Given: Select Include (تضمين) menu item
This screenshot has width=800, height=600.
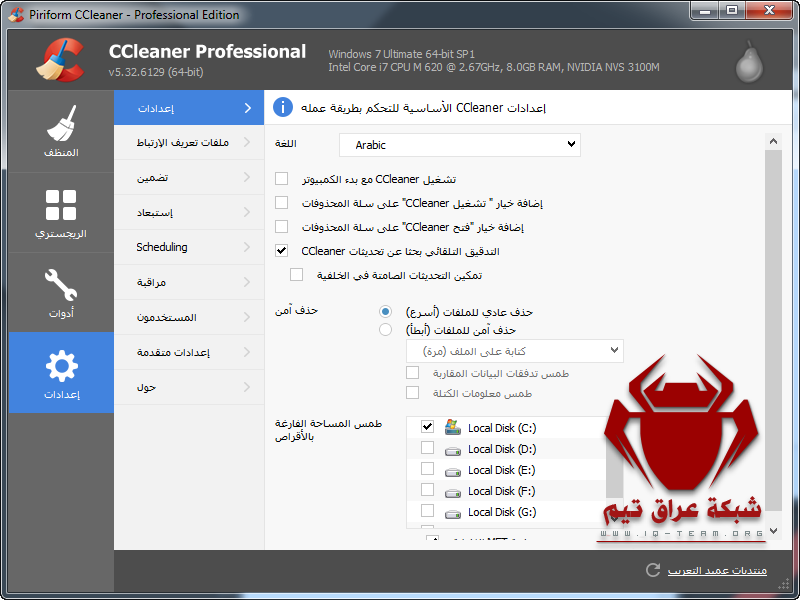Looking at the screenshot, I should click(x=189, y=178).
